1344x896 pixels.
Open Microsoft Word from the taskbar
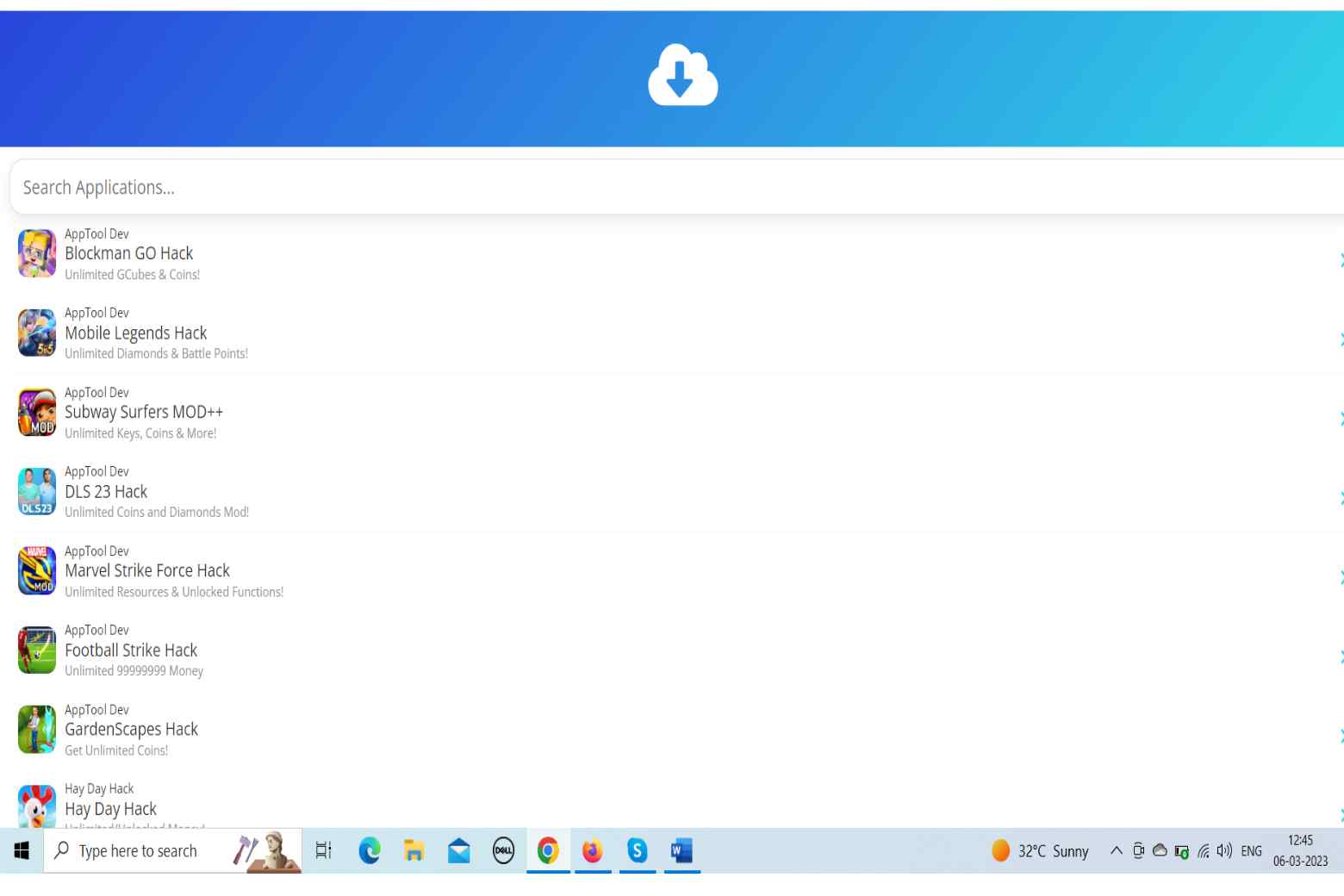pyautogui.click(x=681, y=851)
